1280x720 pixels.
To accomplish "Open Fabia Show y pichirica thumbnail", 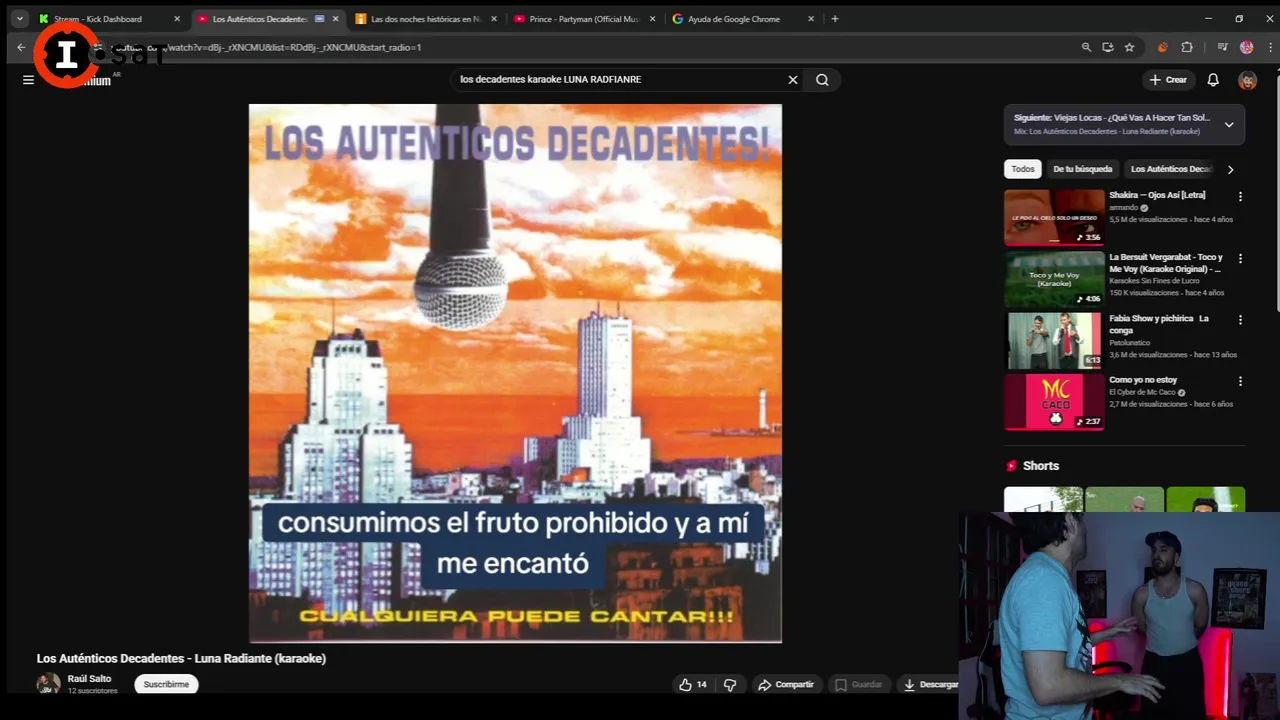I will [x=1054, y=341].
